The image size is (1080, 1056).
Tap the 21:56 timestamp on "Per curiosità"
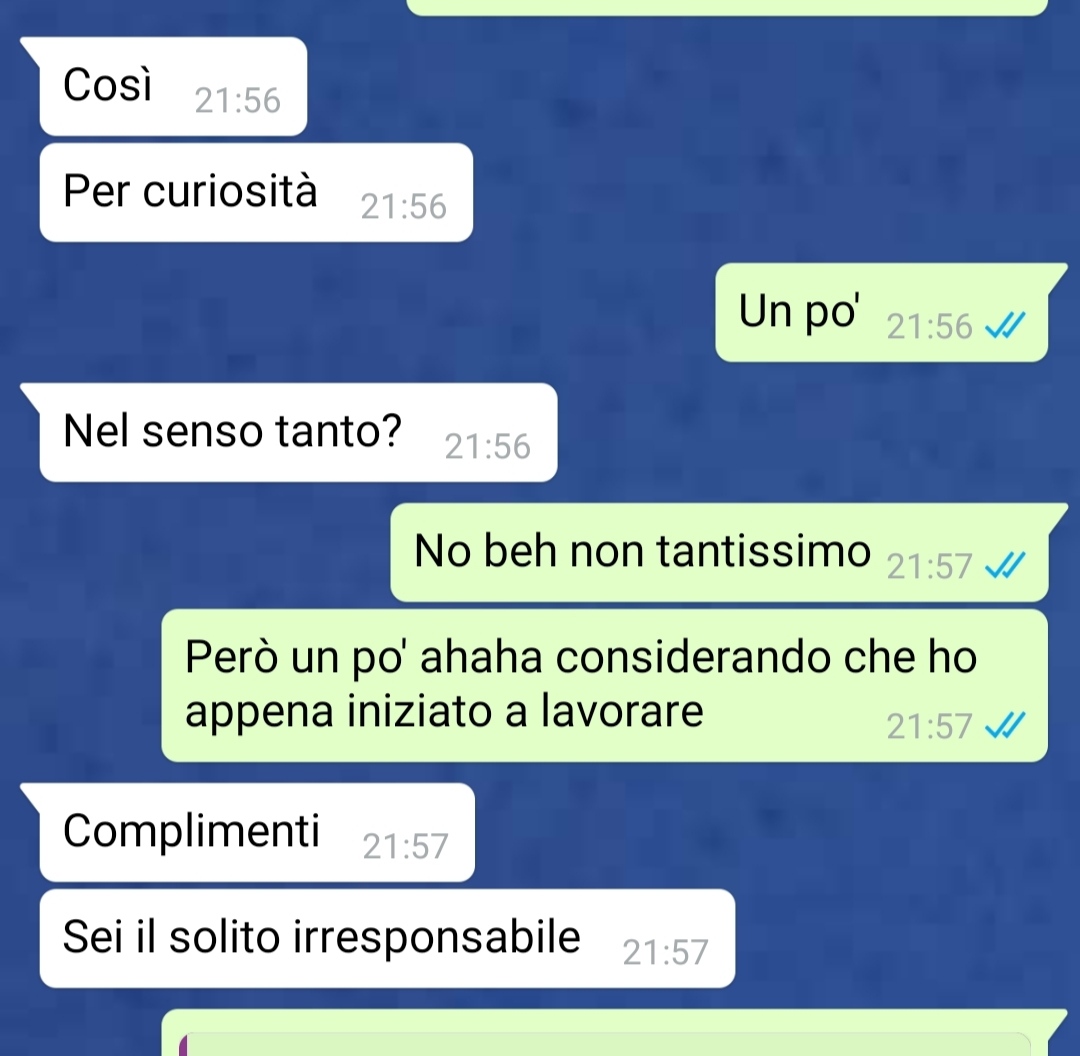404,207
